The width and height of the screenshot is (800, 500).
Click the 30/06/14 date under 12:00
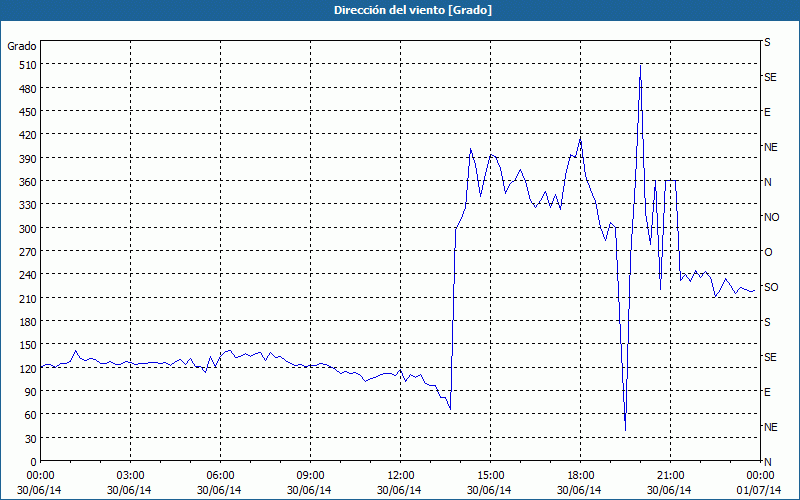[399, 490]
